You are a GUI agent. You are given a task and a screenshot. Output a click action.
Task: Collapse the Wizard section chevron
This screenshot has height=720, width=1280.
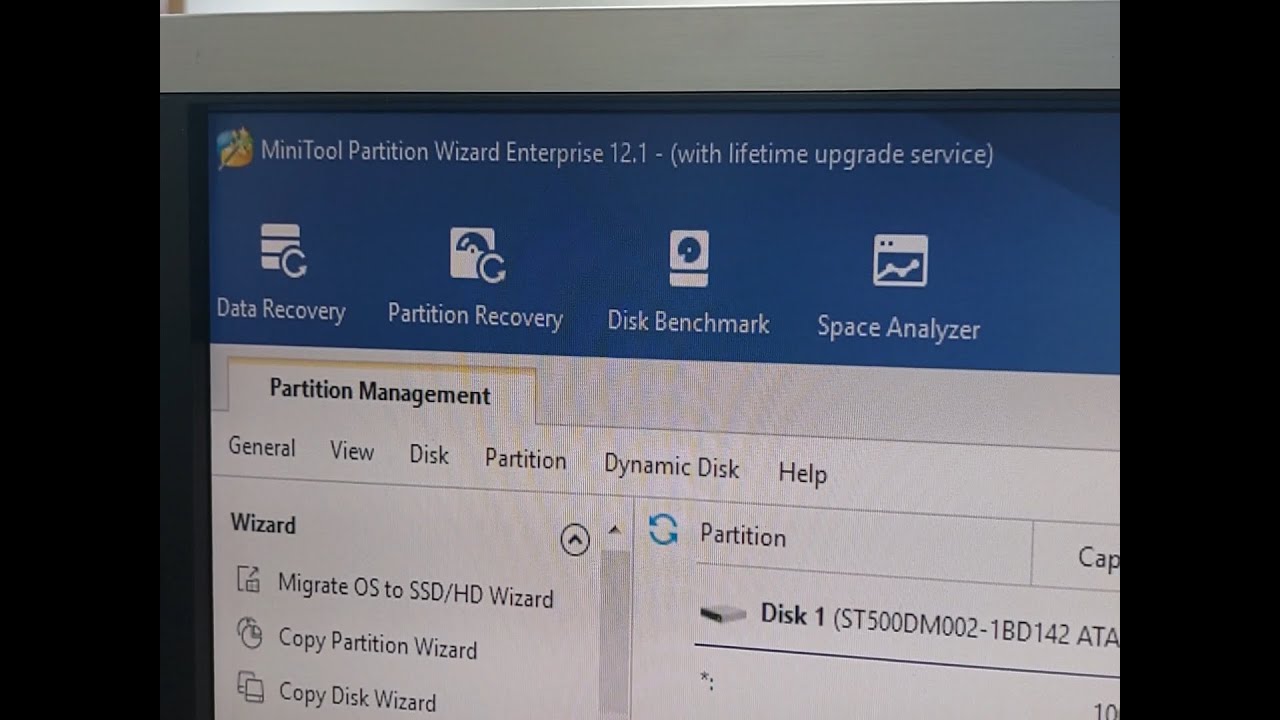point(575,541)
